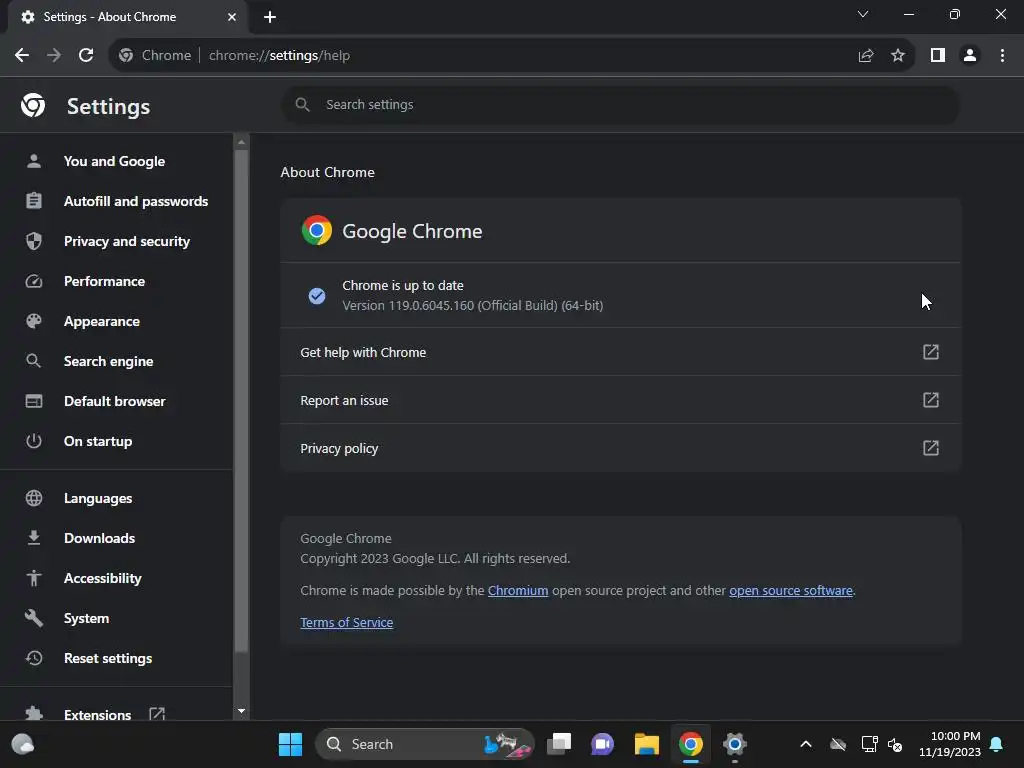Click the cloud sync icon in system tray
Screen dimensions: 1024x768
point(838,744)
